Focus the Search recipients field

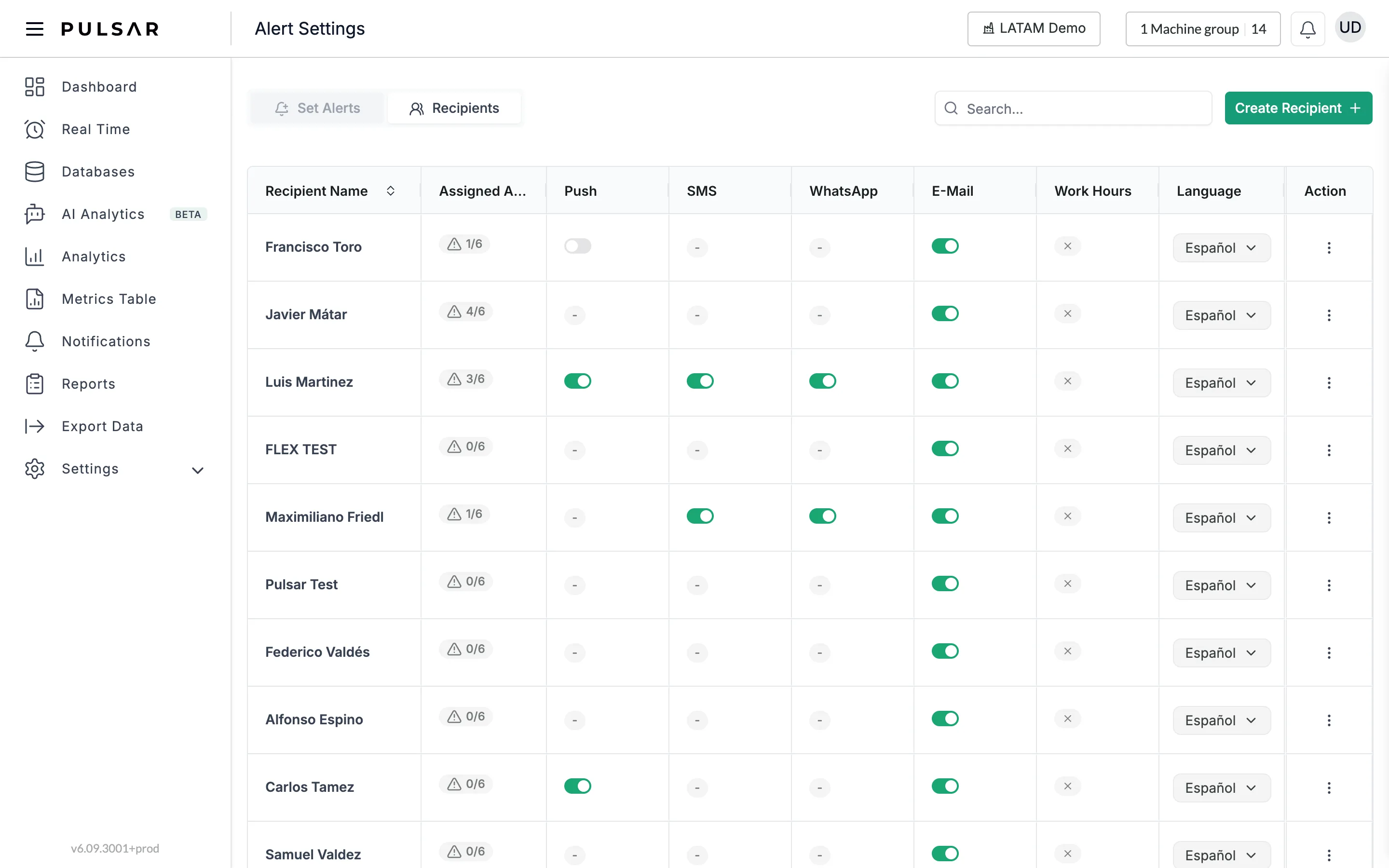(x=1073, y=108)
